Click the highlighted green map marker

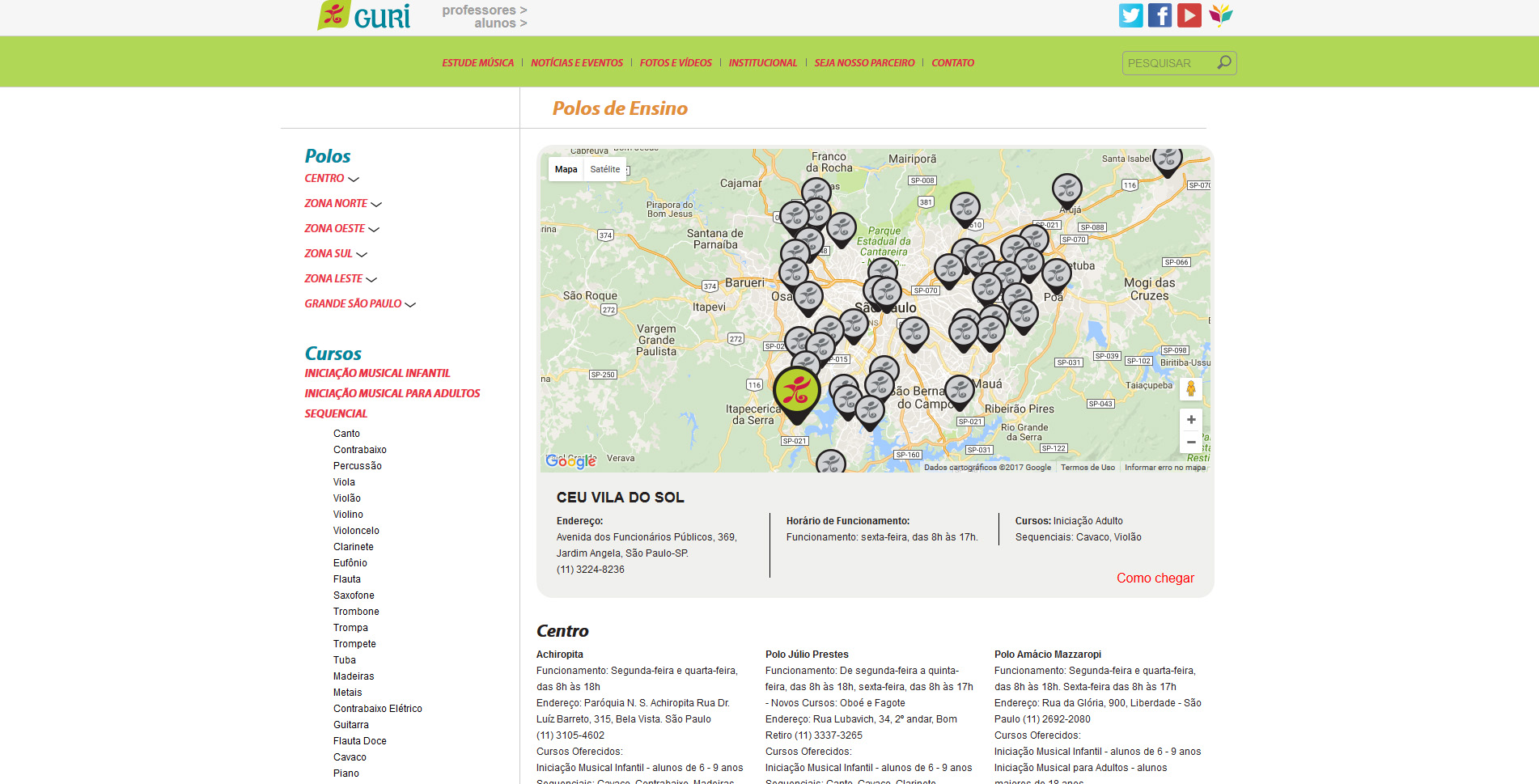point(796,391)
